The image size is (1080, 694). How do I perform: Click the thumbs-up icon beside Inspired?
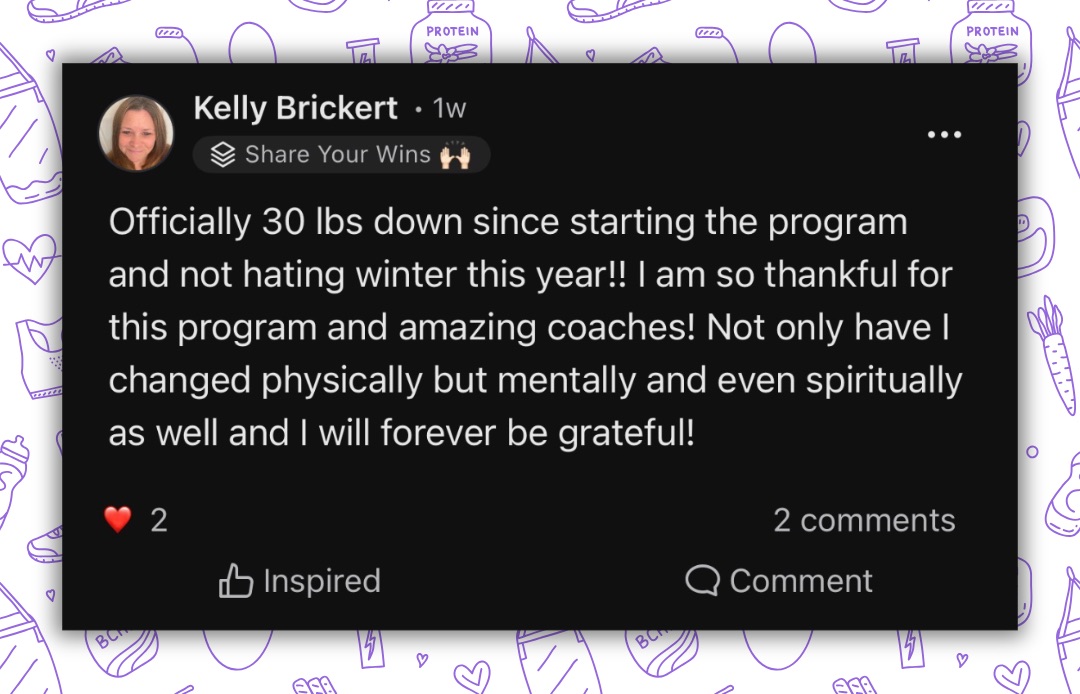point(235,581)
